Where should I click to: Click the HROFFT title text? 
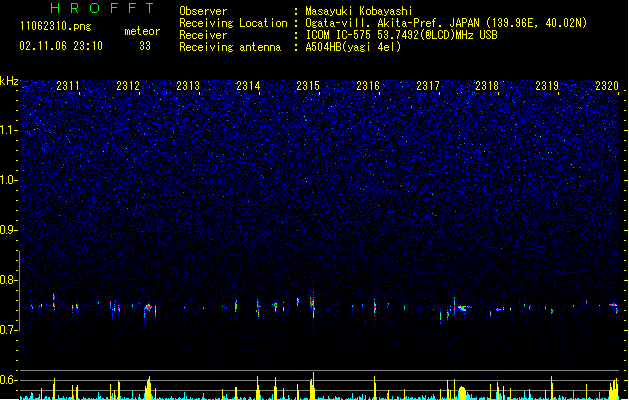[102, 8]
